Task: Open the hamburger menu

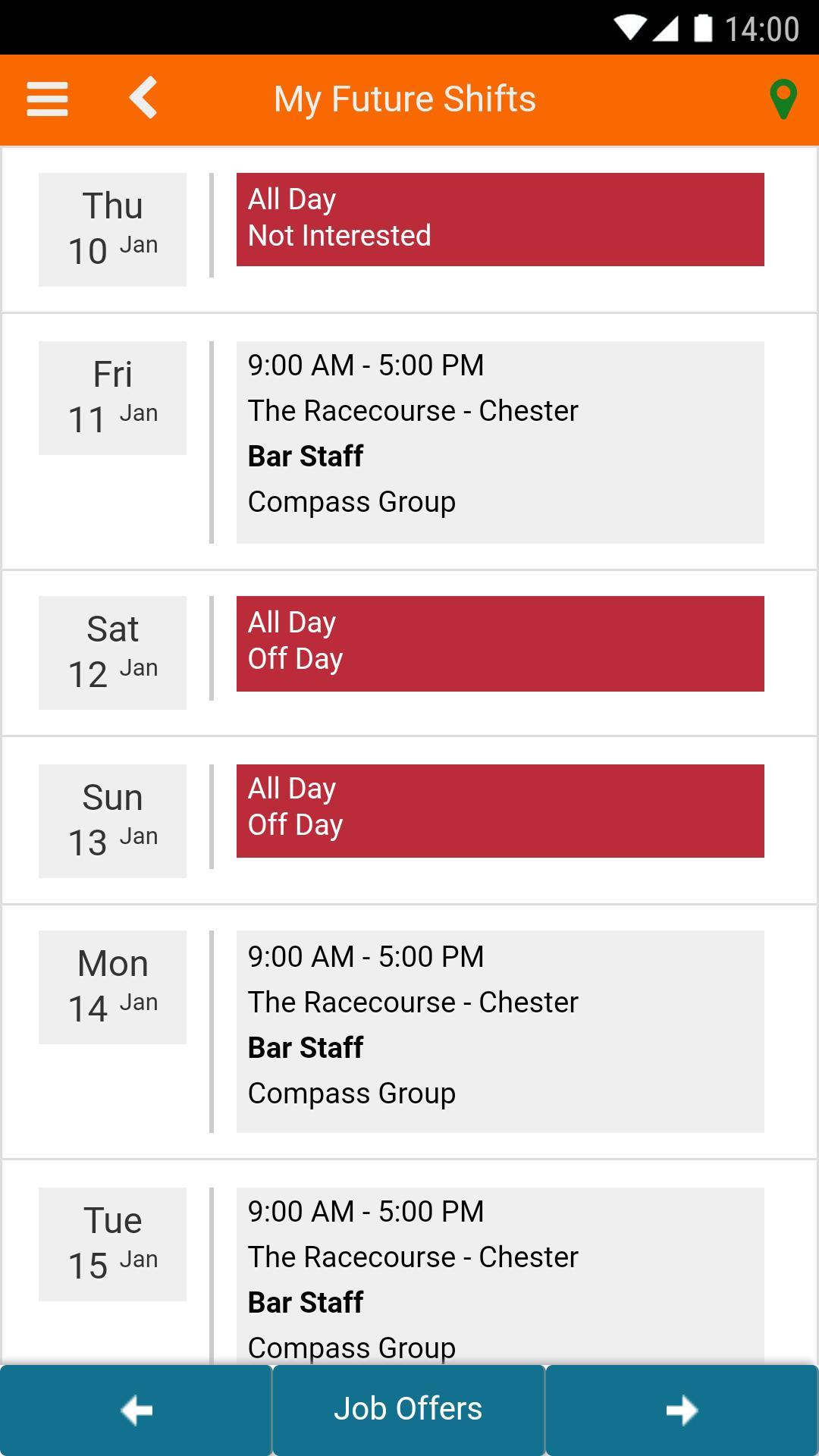Action: coord(47,99)
